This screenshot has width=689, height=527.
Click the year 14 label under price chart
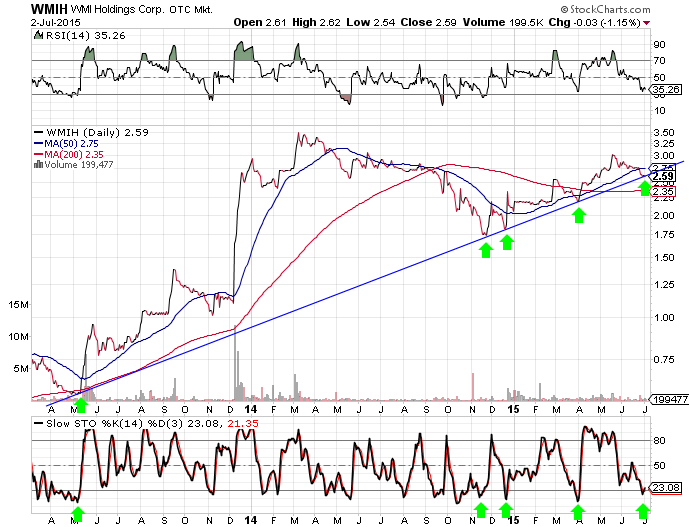(x=250, y=409)
